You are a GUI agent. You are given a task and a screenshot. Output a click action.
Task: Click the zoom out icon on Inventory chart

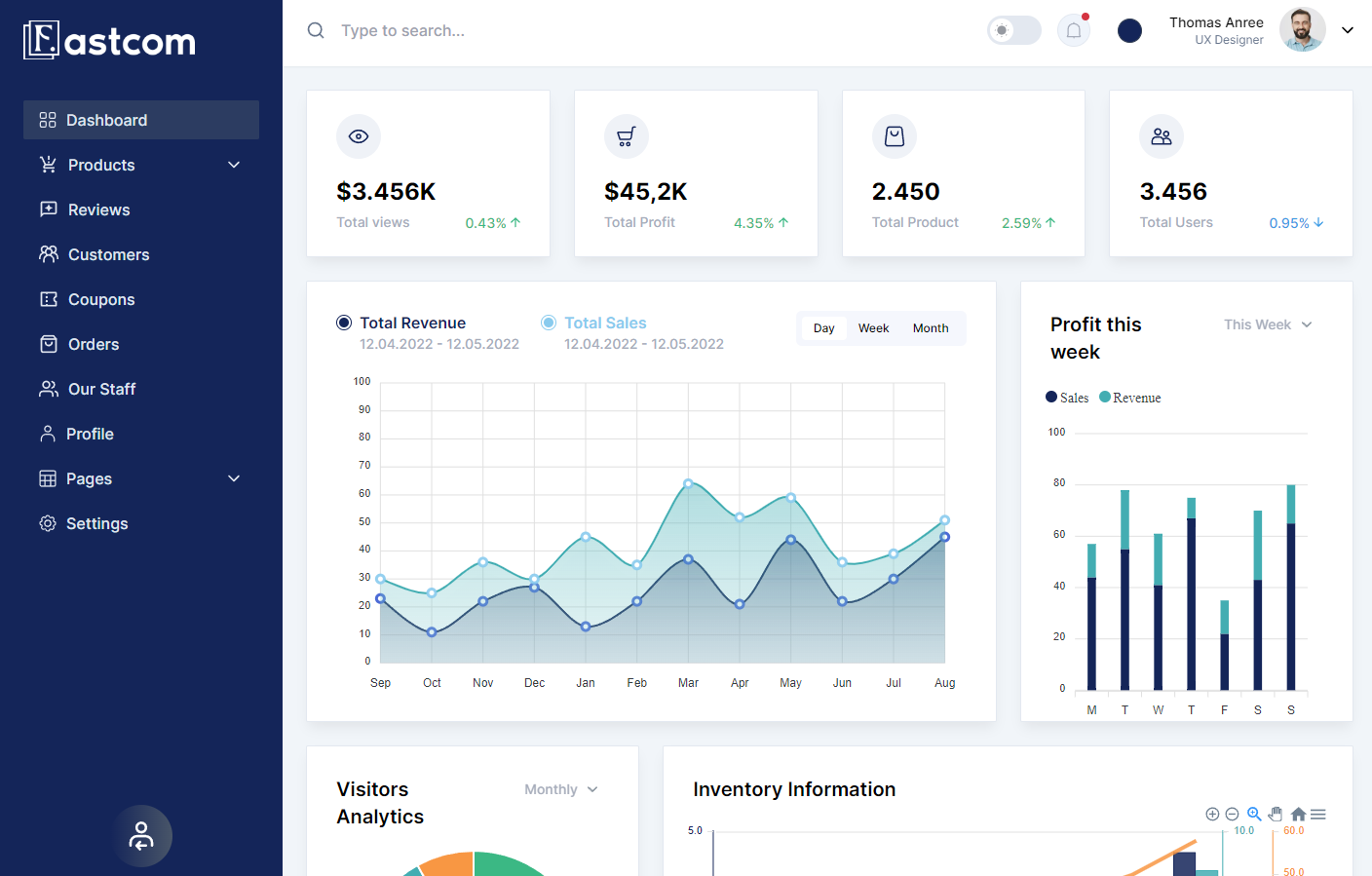click(x=1232, y=814)
